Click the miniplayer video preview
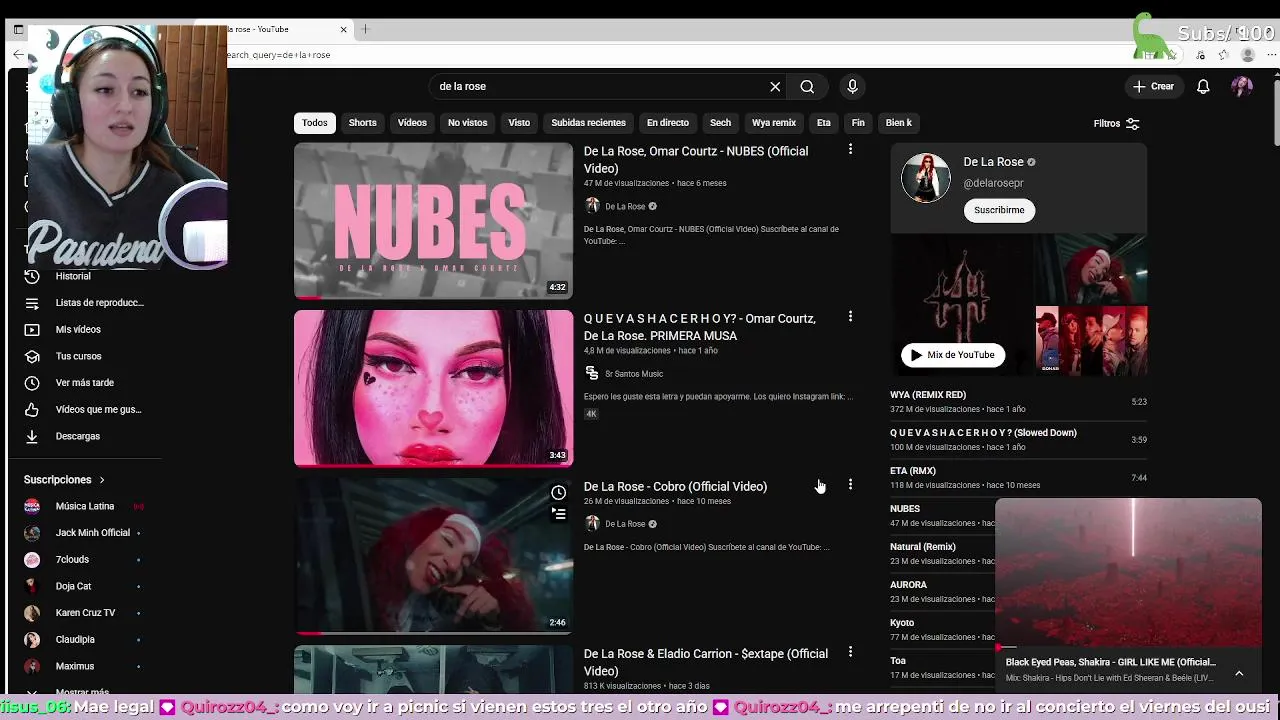This screenshot has height=720, width=1280. coord(1128,573)
